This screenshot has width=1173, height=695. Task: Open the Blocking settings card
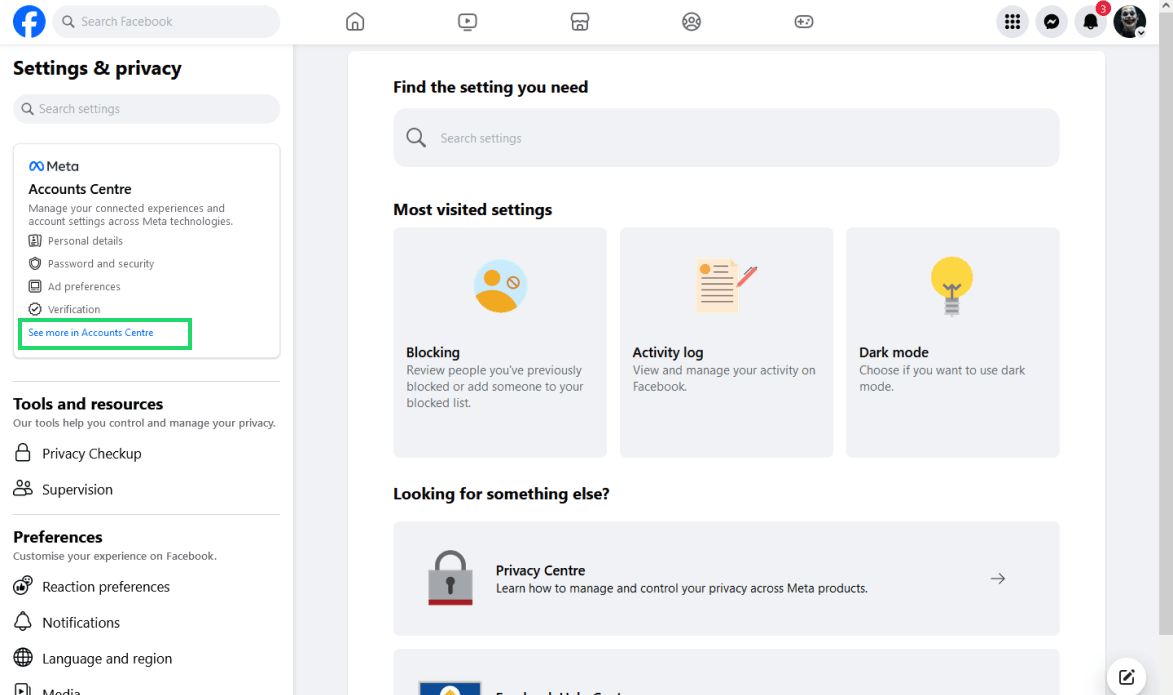500,342
